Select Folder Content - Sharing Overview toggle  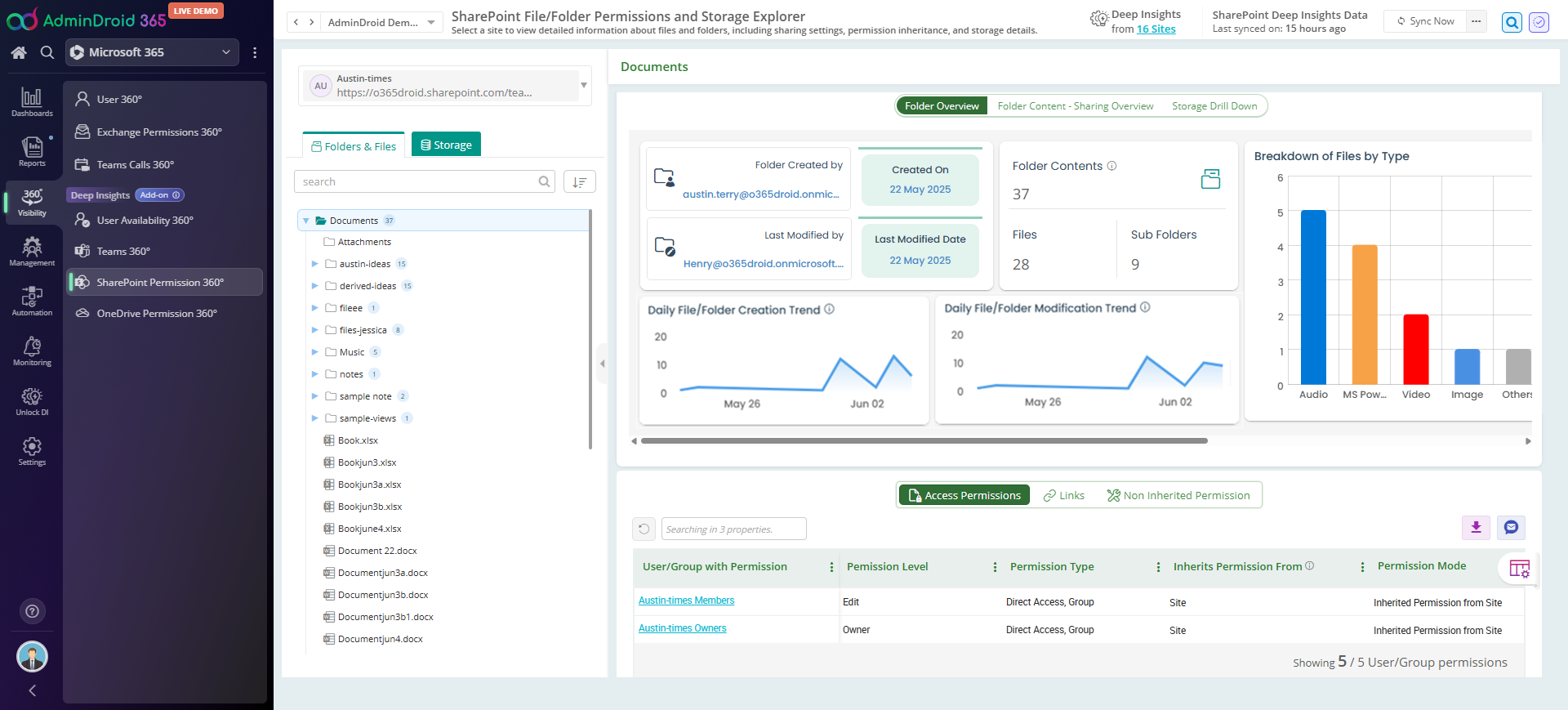[1075, 106]
